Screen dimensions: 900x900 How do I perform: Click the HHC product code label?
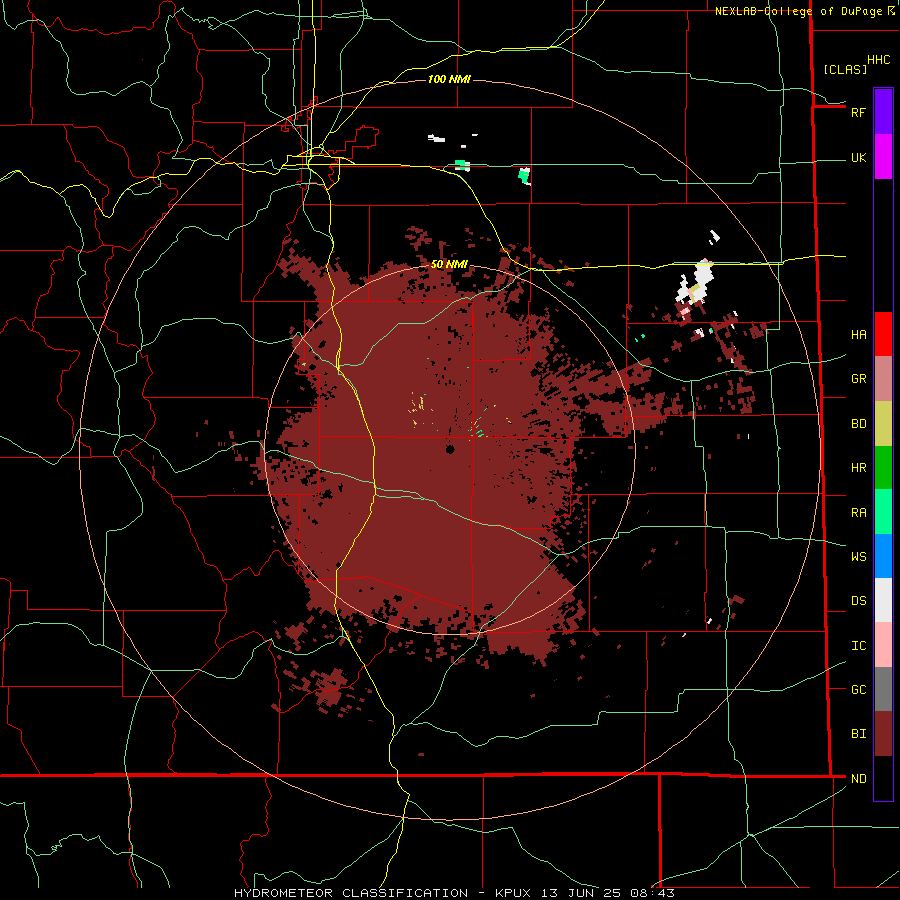click(878, 60)
